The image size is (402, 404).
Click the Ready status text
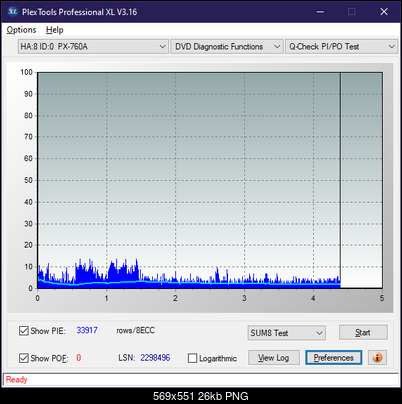16,379
